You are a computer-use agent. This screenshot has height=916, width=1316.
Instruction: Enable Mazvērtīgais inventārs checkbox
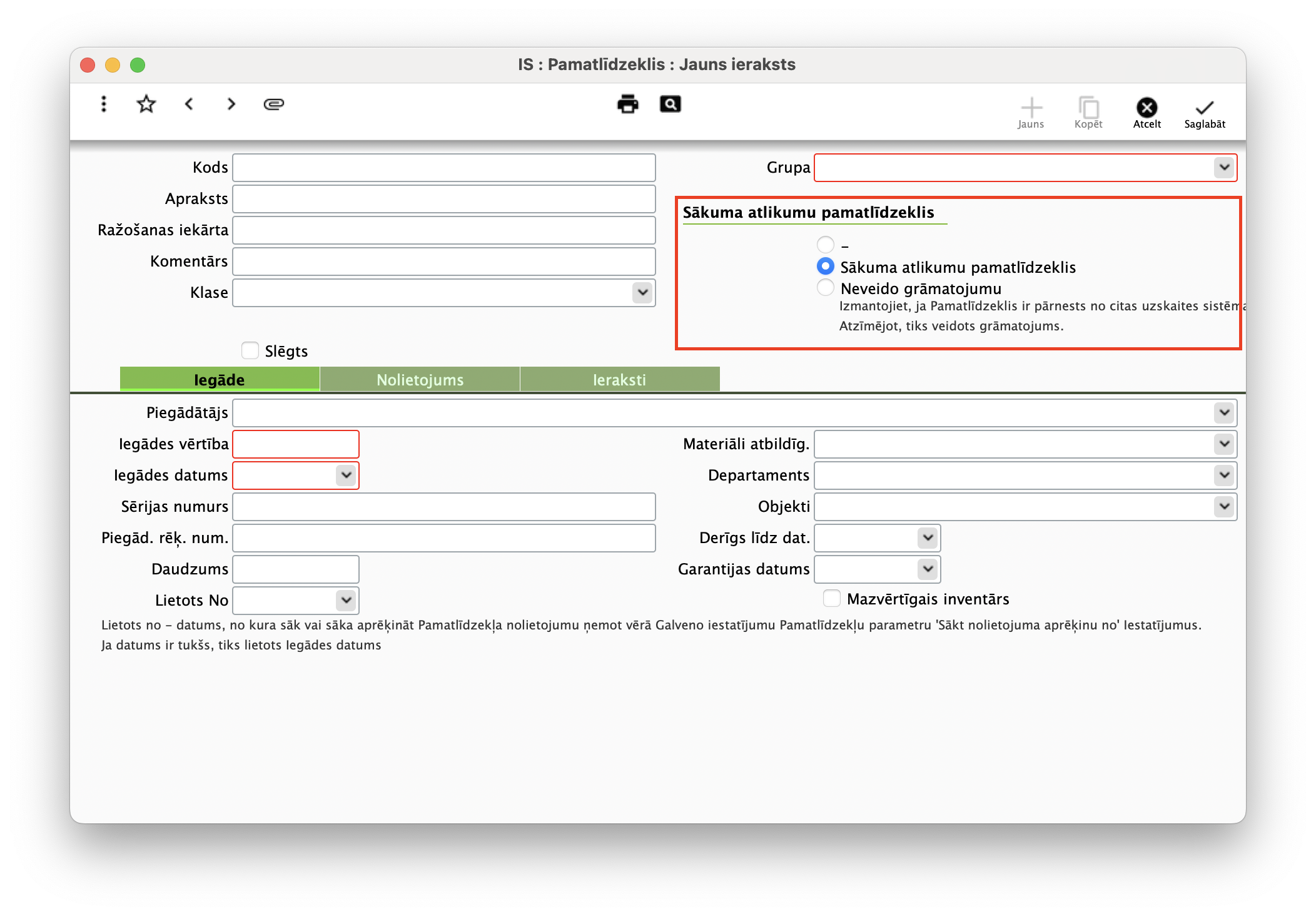pos(832,598)
